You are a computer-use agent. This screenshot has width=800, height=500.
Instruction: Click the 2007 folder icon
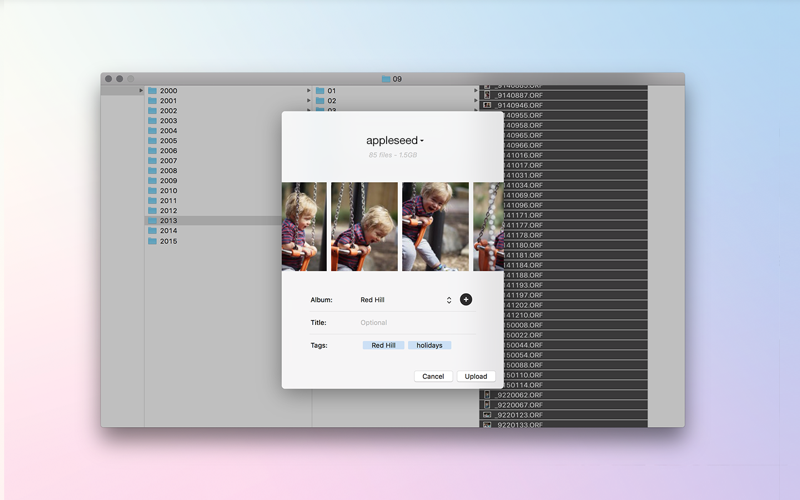click(x=152, y=161)
